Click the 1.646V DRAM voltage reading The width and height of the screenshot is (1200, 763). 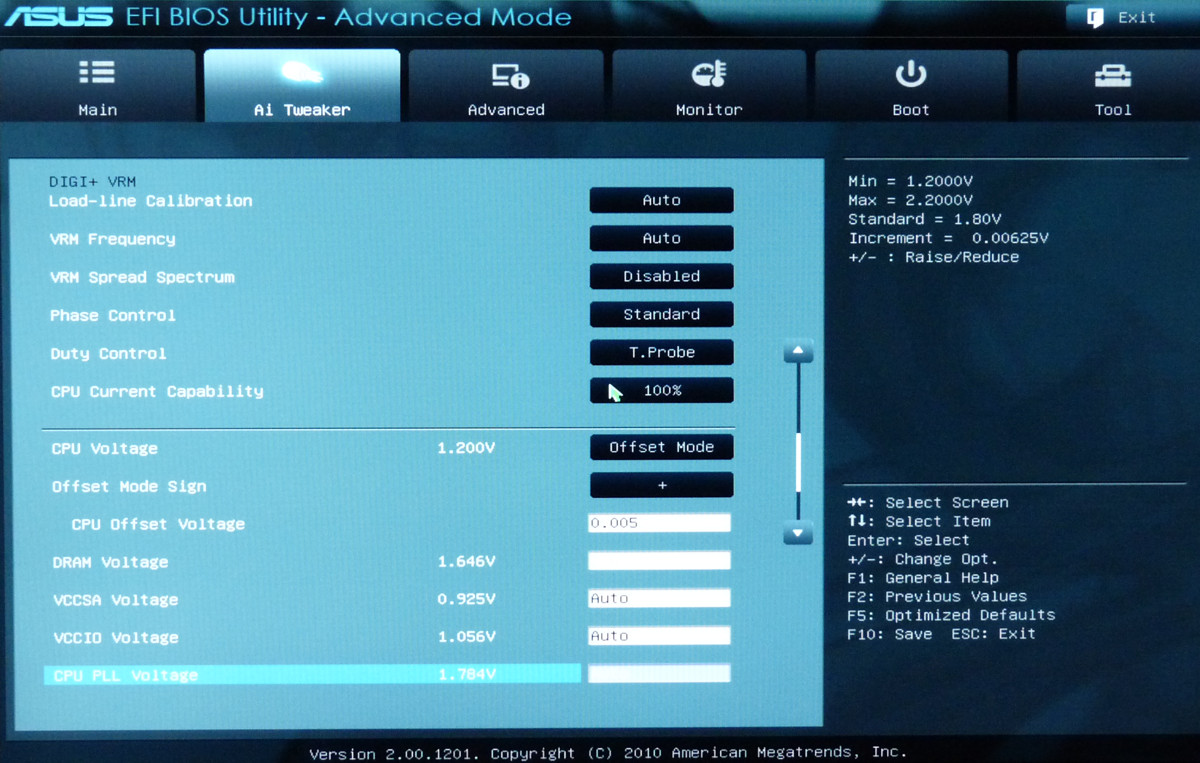tap(466, 562)
